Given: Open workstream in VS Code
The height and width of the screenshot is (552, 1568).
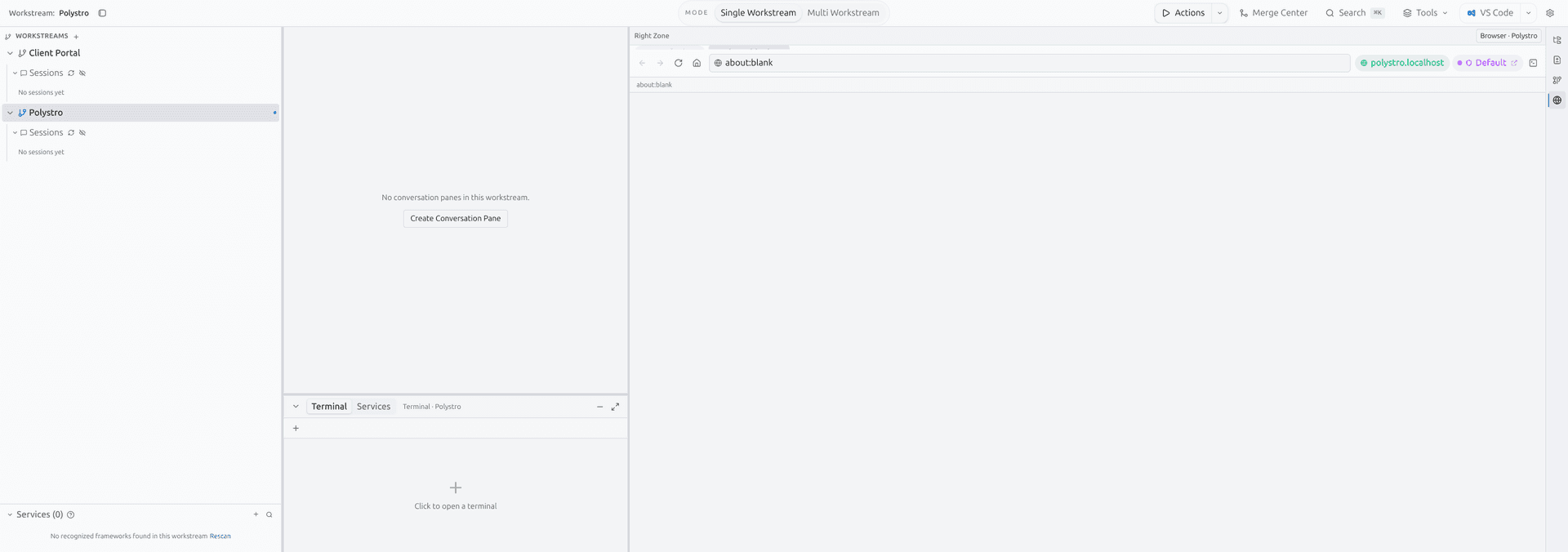Looking at the screenshot, I should 1490,13.
